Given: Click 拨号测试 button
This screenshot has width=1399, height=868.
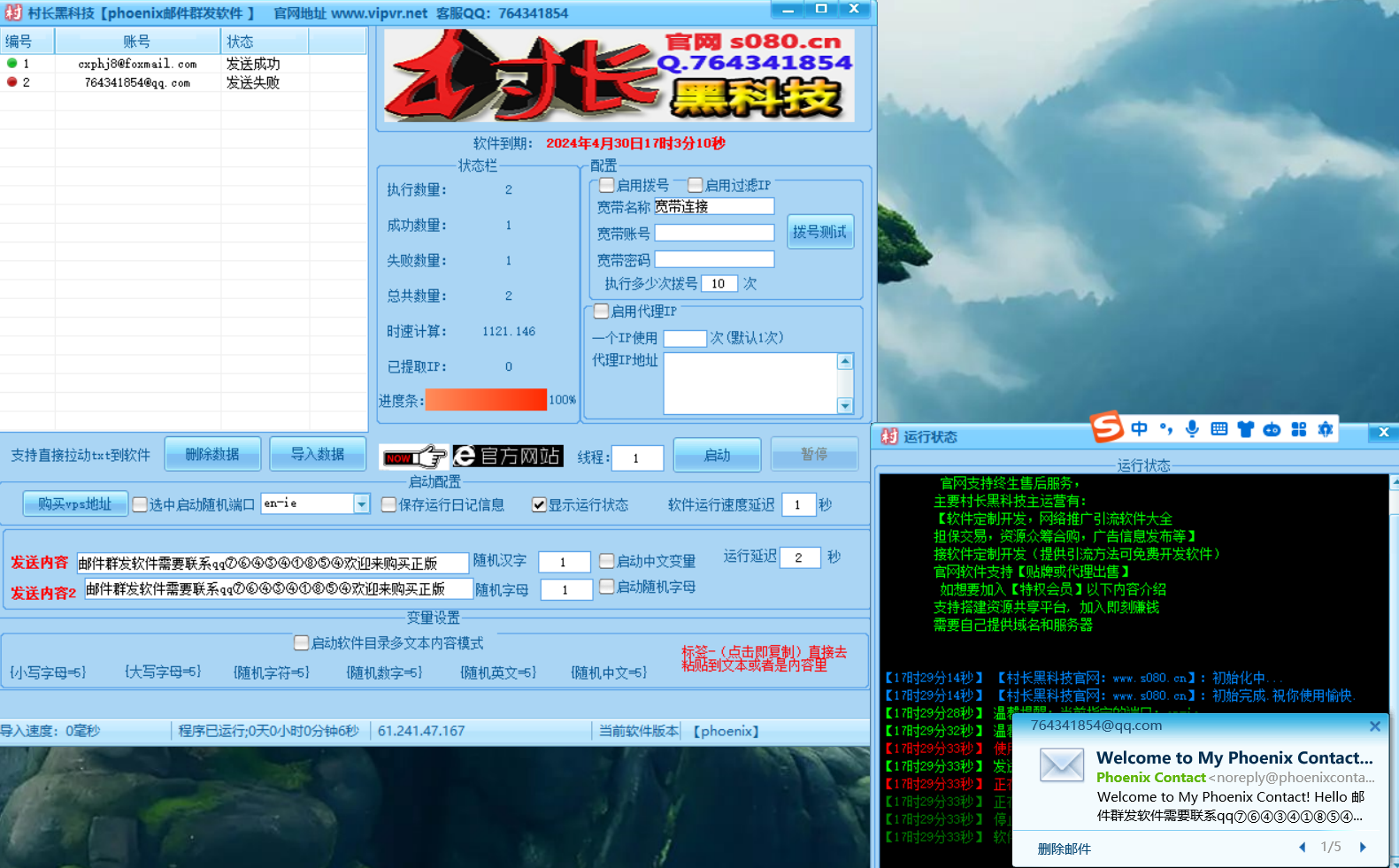Looking at the screenshot, I should pyautogui.click(x=820, y=232).
